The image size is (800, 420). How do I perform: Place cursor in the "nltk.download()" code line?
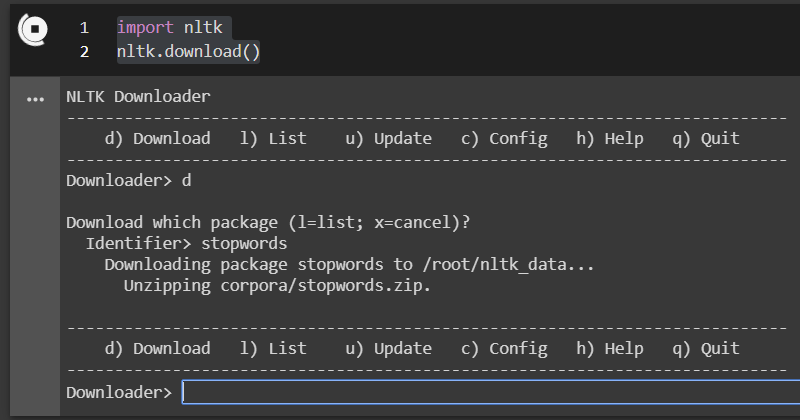coord(188,51)
